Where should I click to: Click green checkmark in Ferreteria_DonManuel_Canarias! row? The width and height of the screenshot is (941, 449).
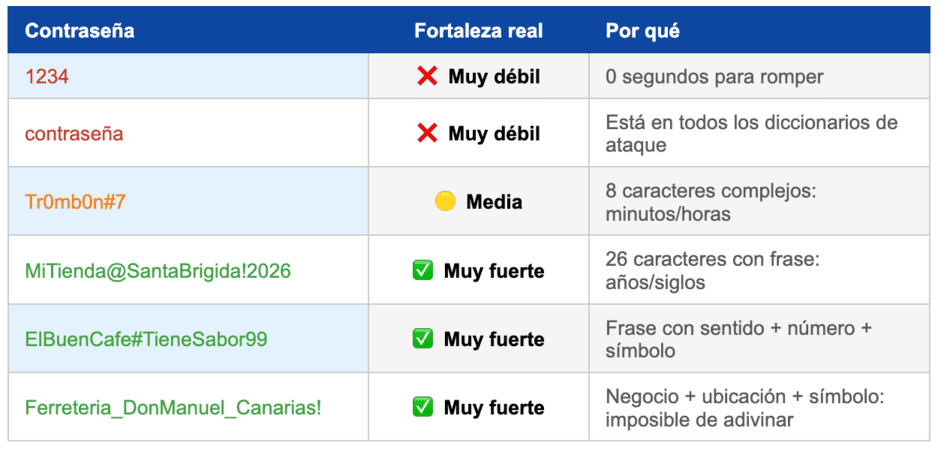coord(422,408)
